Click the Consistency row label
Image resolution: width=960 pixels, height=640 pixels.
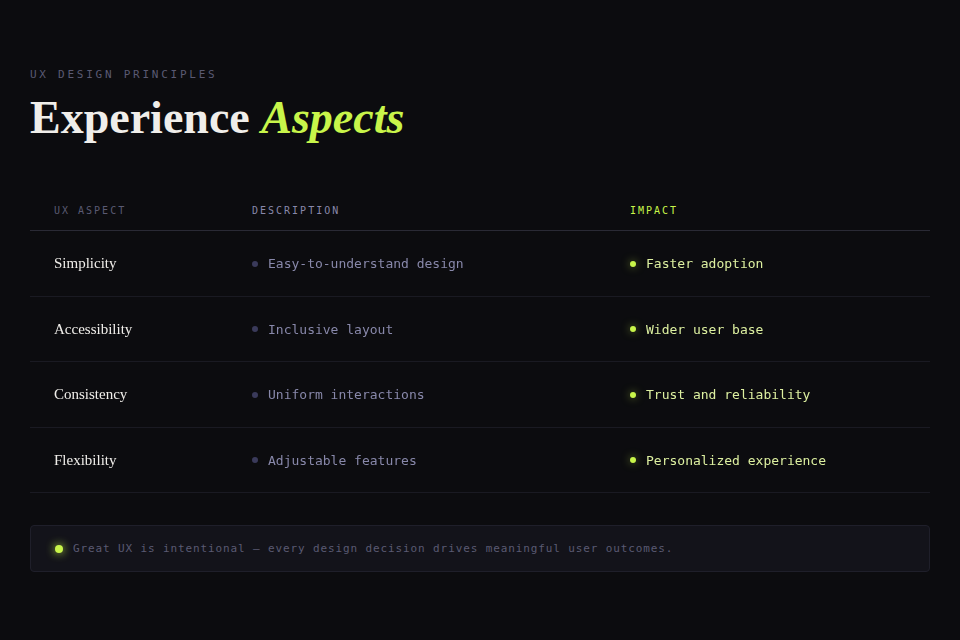[91, 394]
